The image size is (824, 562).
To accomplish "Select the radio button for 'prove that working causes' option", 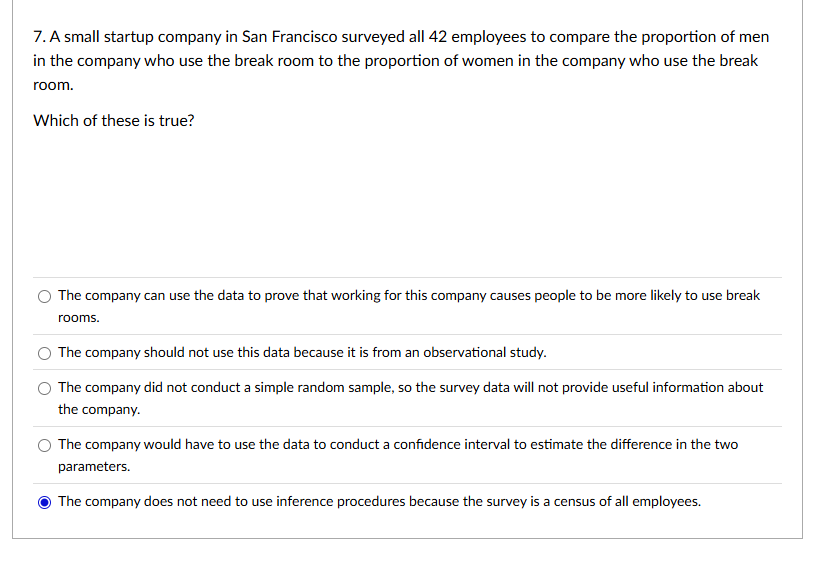I will (x=45, y=297).
